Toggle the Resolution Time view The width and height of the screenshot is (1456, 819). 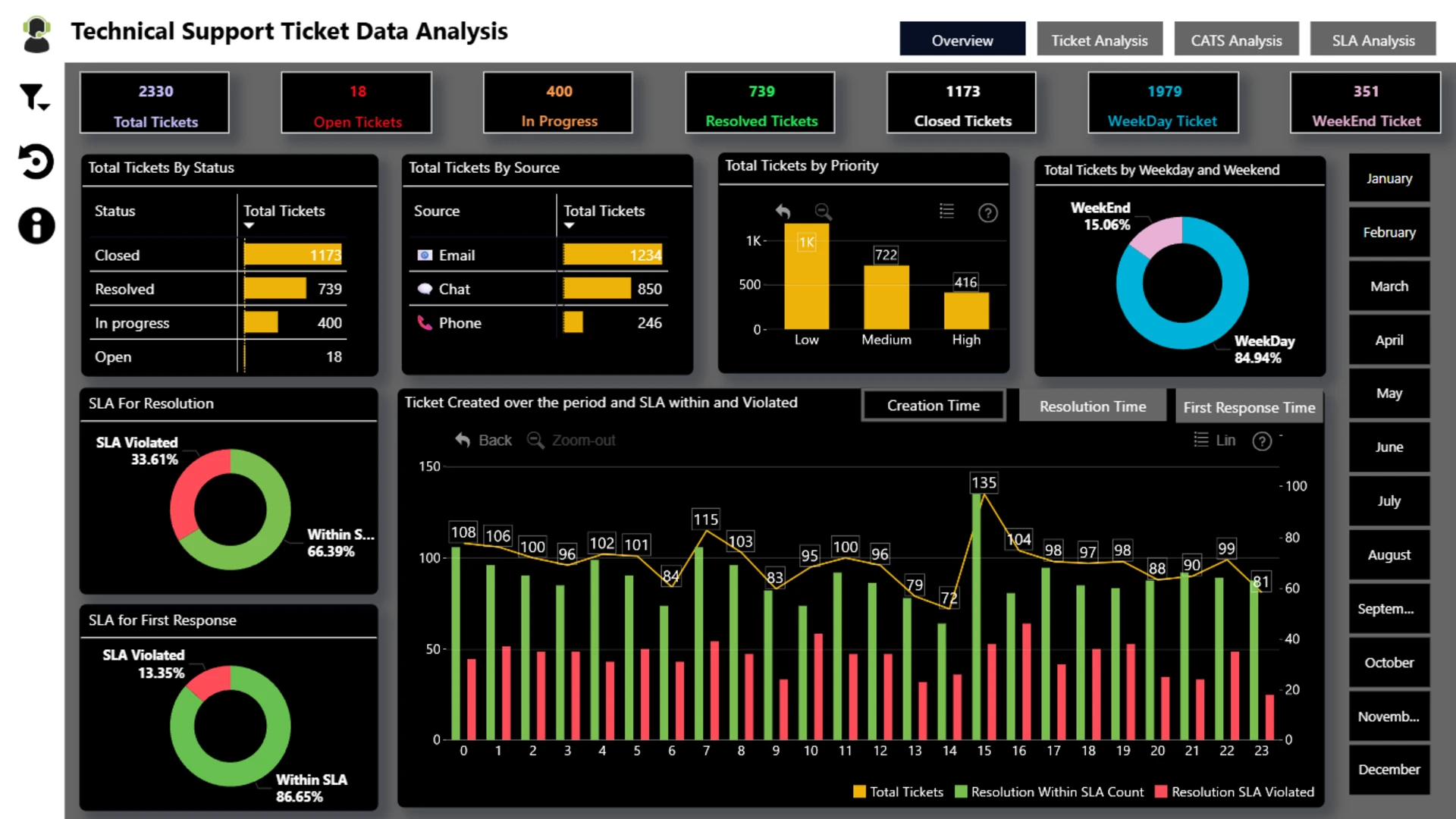[x=1092, y=406]
